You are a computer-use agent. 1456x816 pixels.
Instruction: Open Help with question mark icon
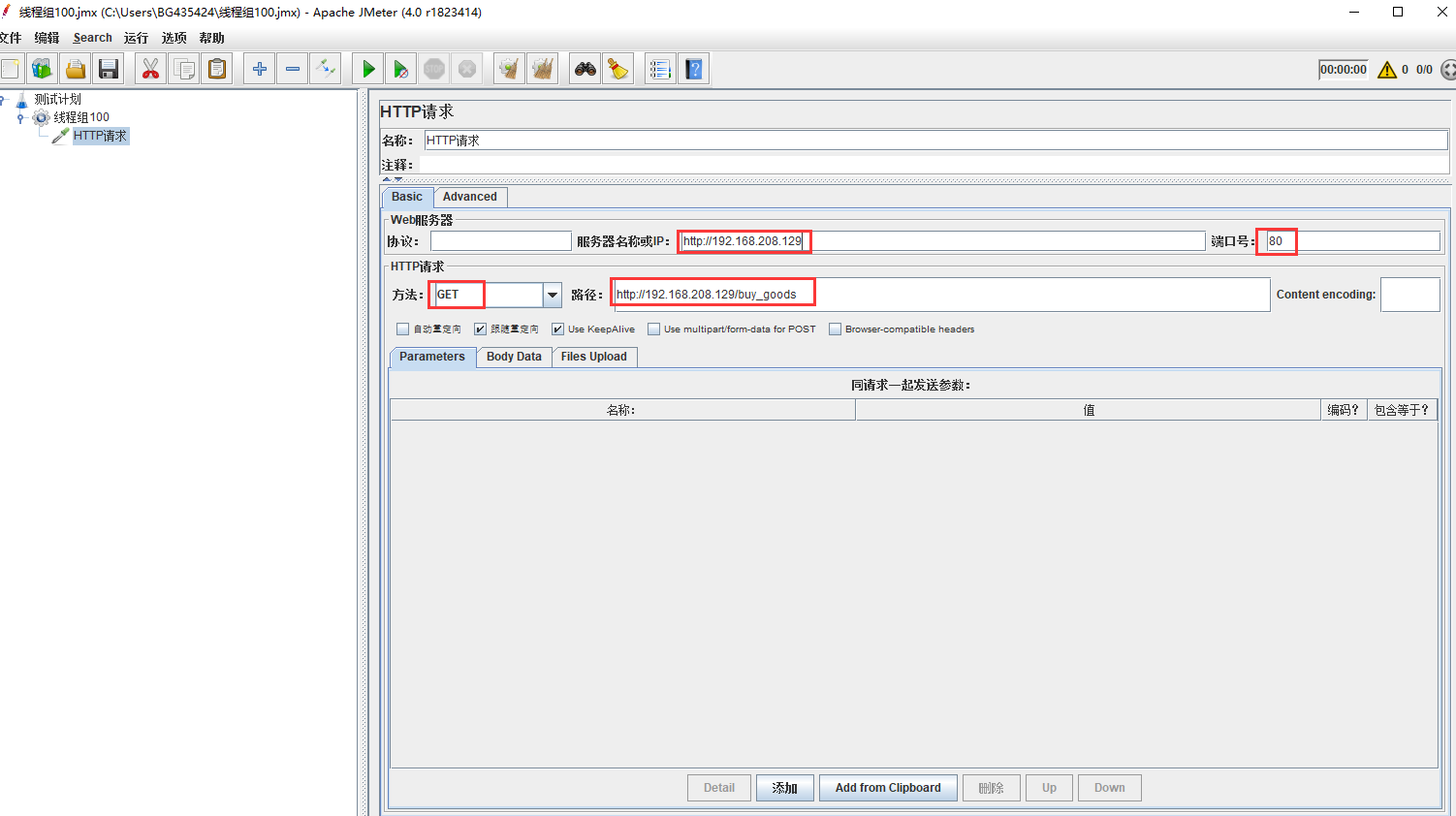click(x=694, y=69)
